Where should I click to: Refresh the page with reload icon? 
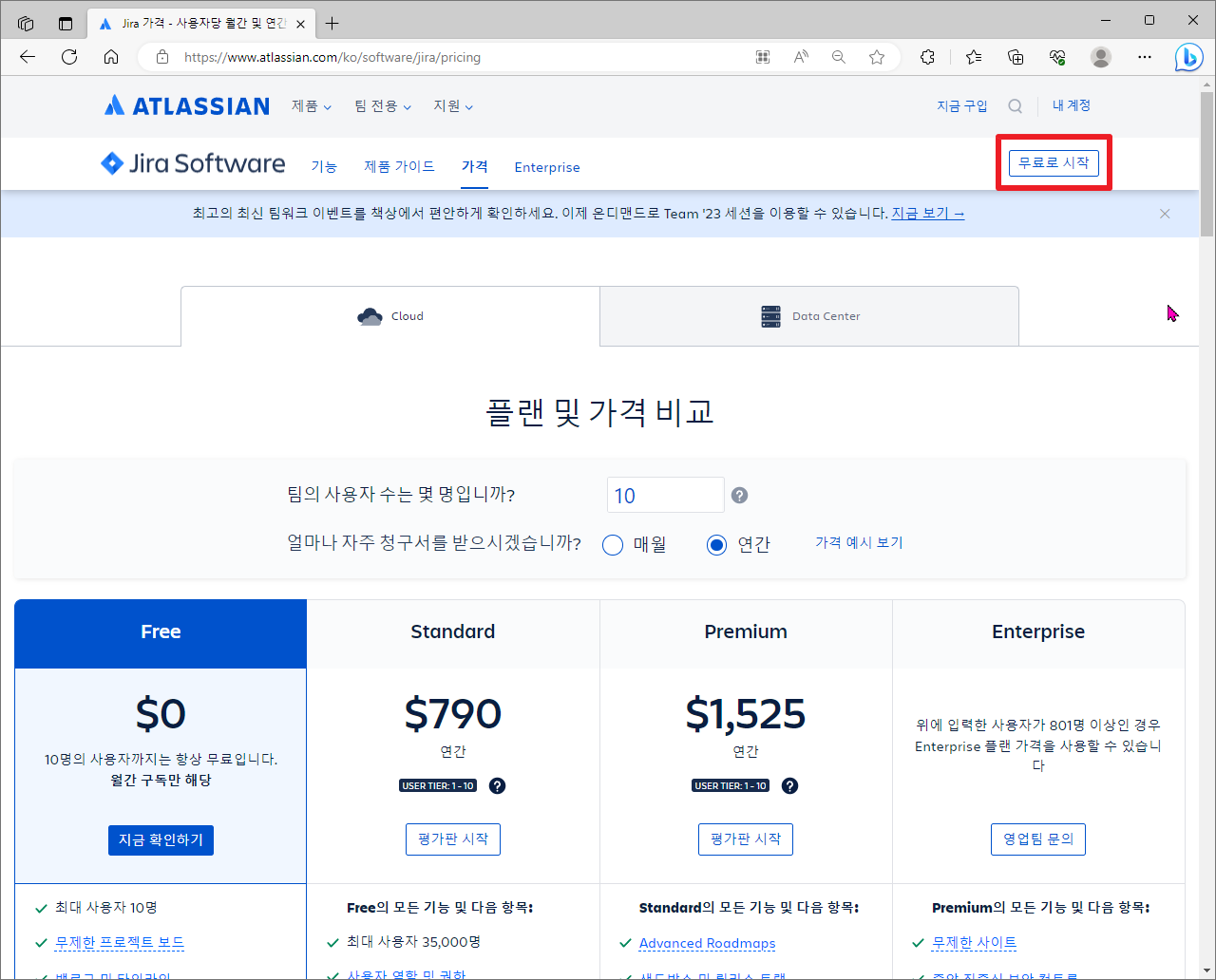coord(69,57)
